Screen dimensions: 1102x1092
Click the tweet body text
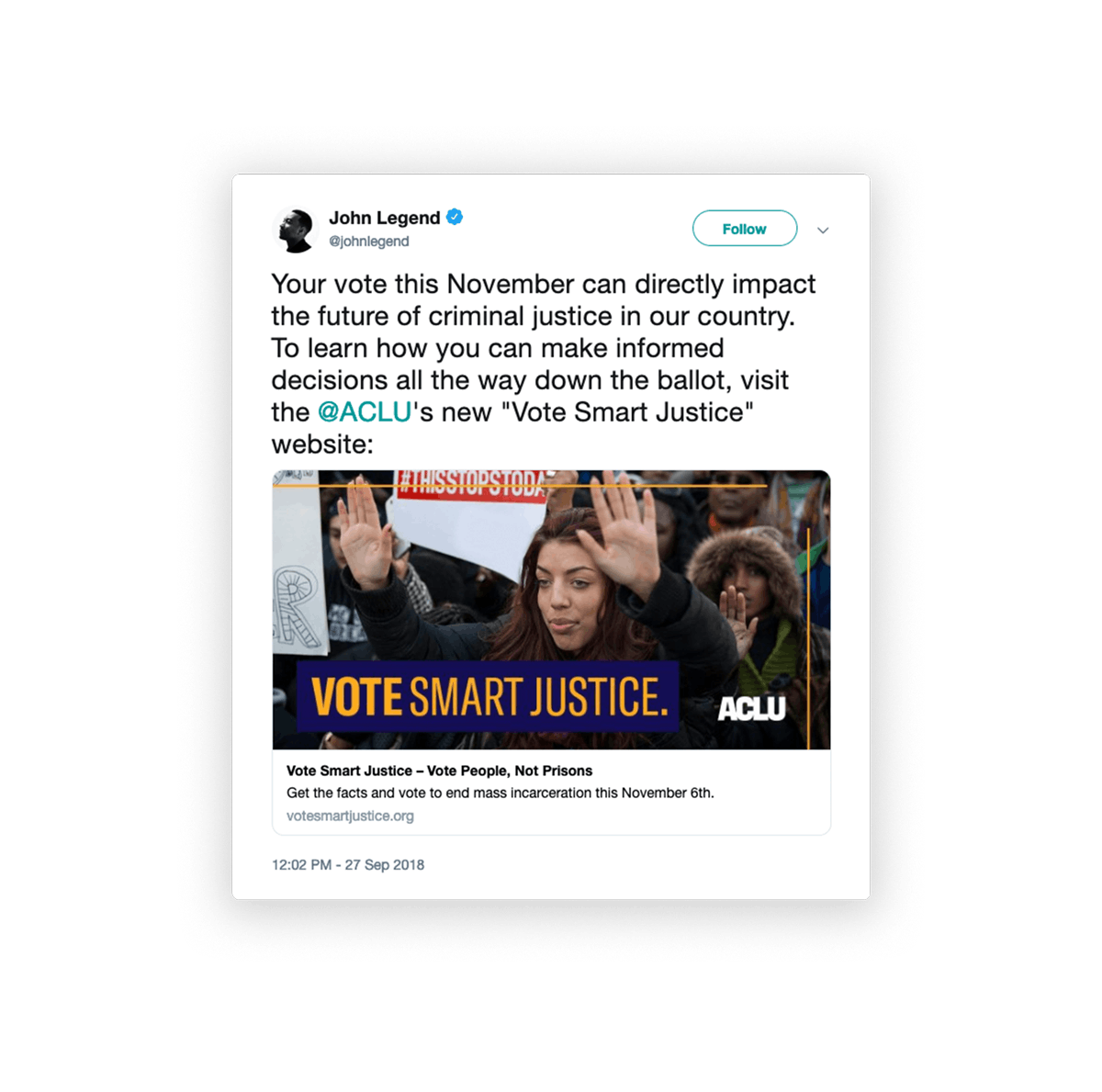(544, 364)
